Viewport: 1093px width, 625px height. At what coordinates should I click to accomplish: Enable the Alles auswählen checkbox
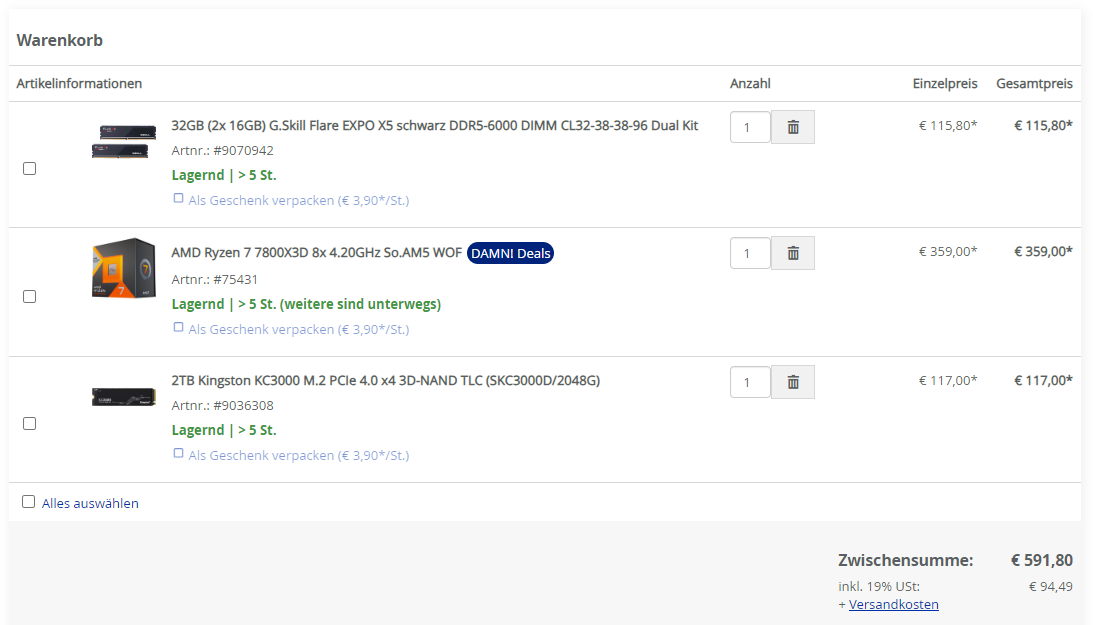point(29,502)
